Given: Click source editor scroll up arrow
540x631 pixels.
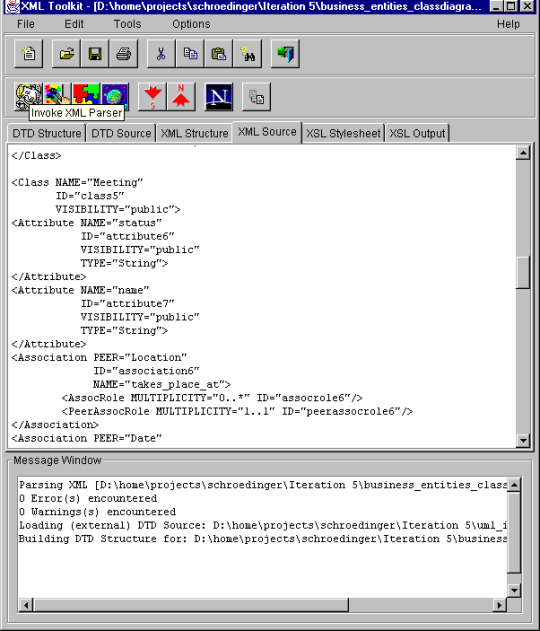Looking at the screenshot, I should point(523,153).
